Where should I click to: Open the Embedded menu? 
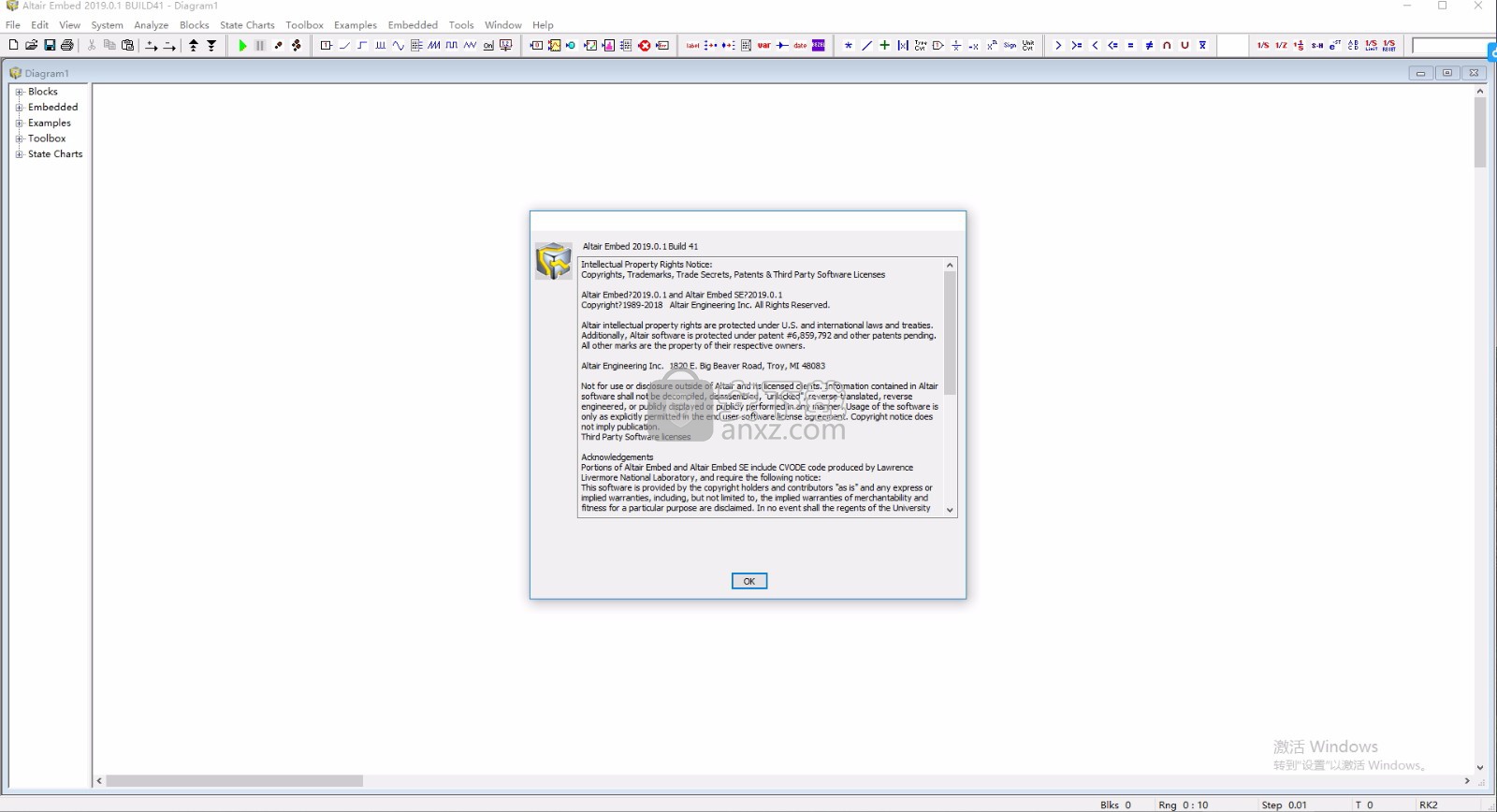click(413, 25)
